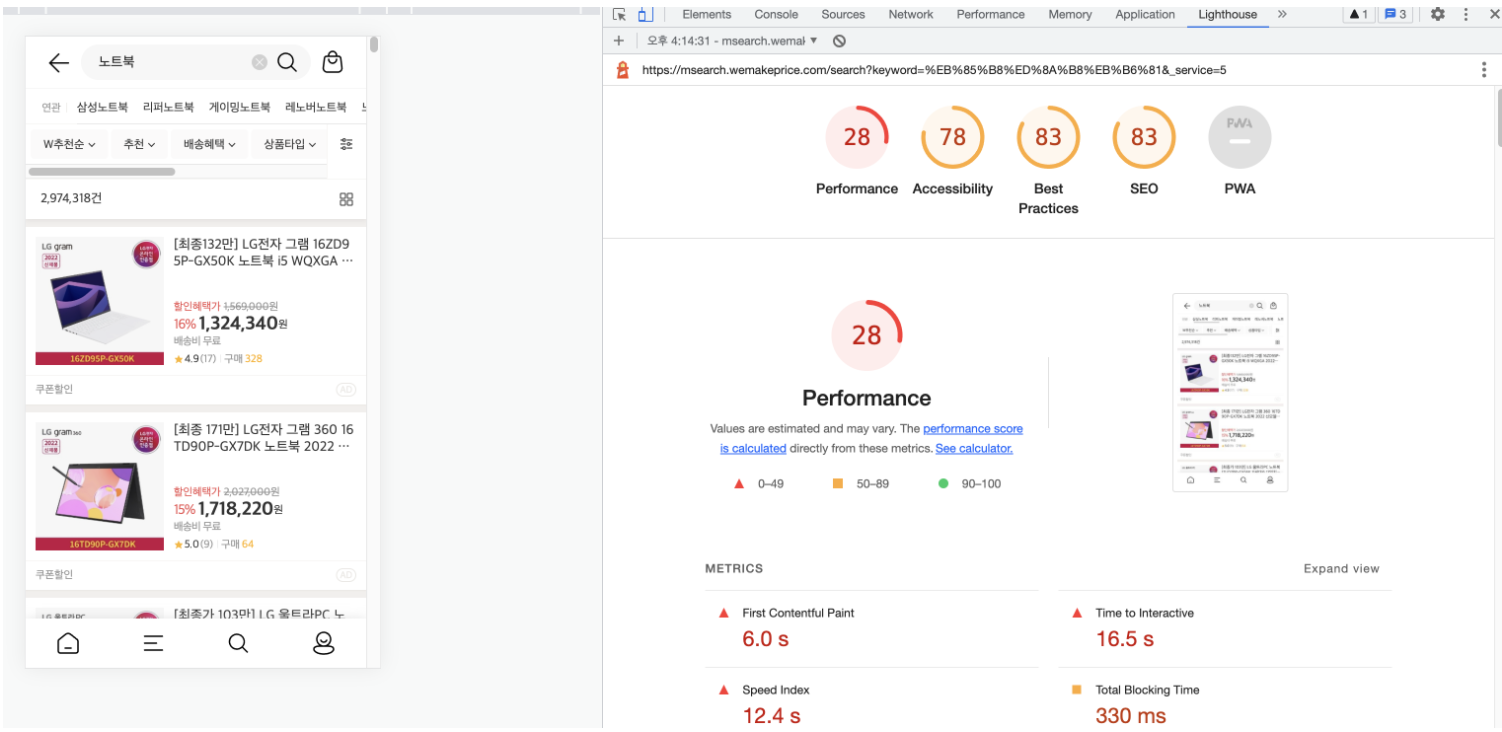Open search from the bottom navigation
This screenshot has height=732, width=1502.
[238, 644]
